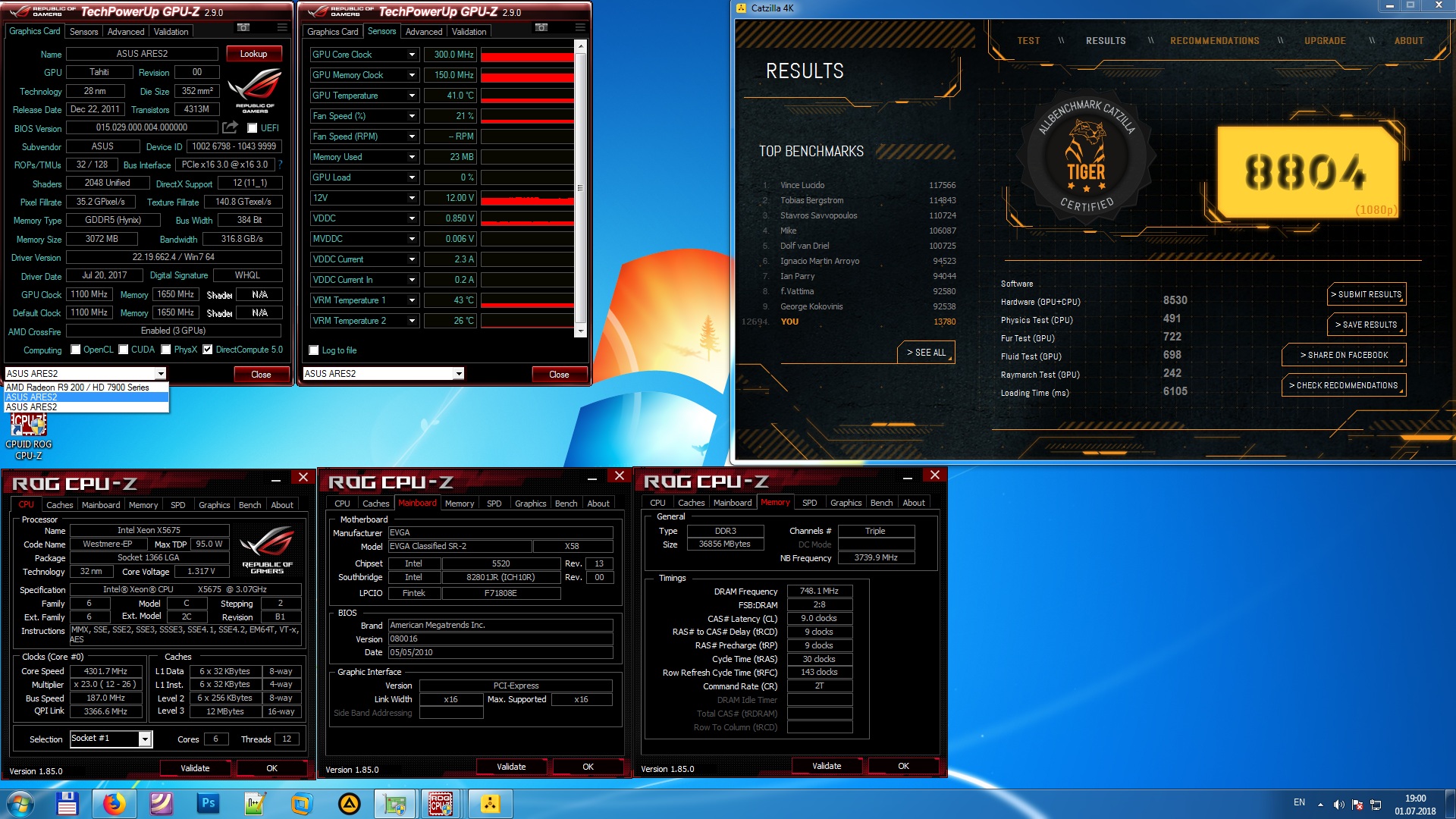Minimize the left ROG CPU-Z window

click(x=276, y=479)
